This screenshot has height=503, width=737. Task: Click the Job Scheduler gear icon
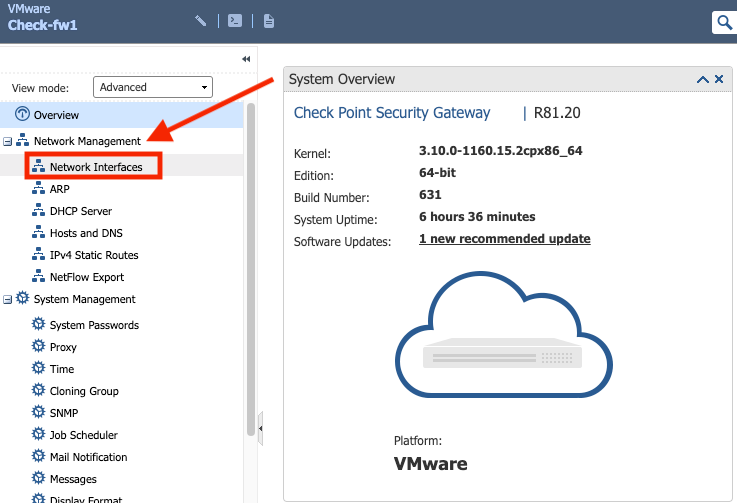[39, 435]
